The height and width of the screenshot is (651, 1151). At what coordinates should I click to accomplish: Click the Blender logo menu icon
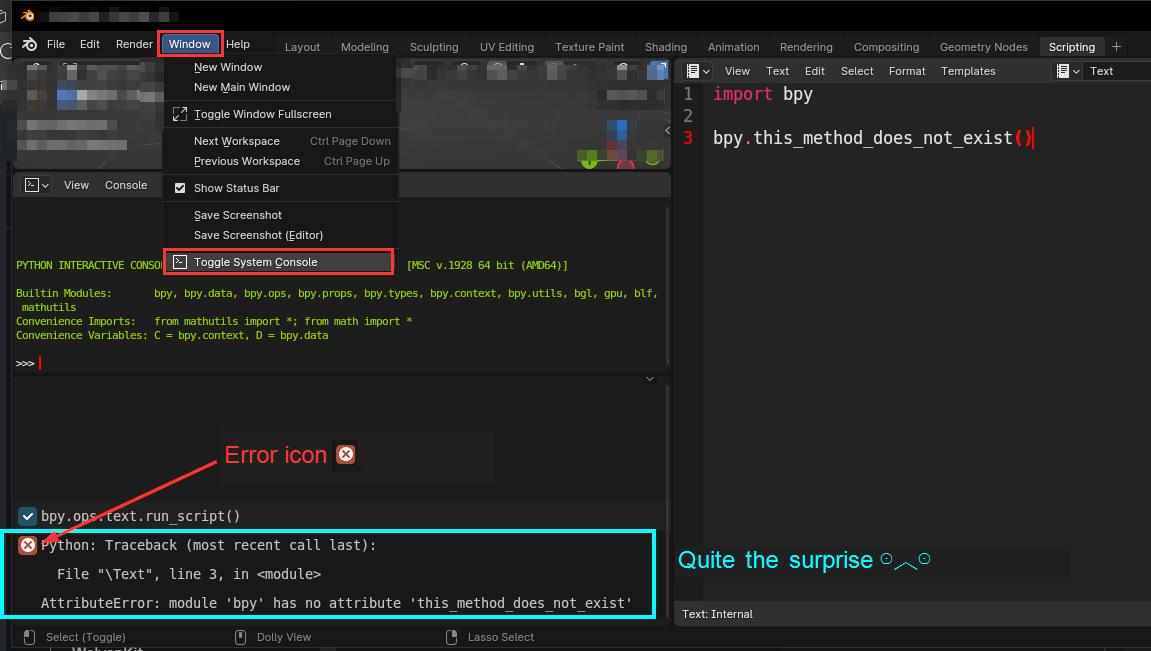coord(30,44)
